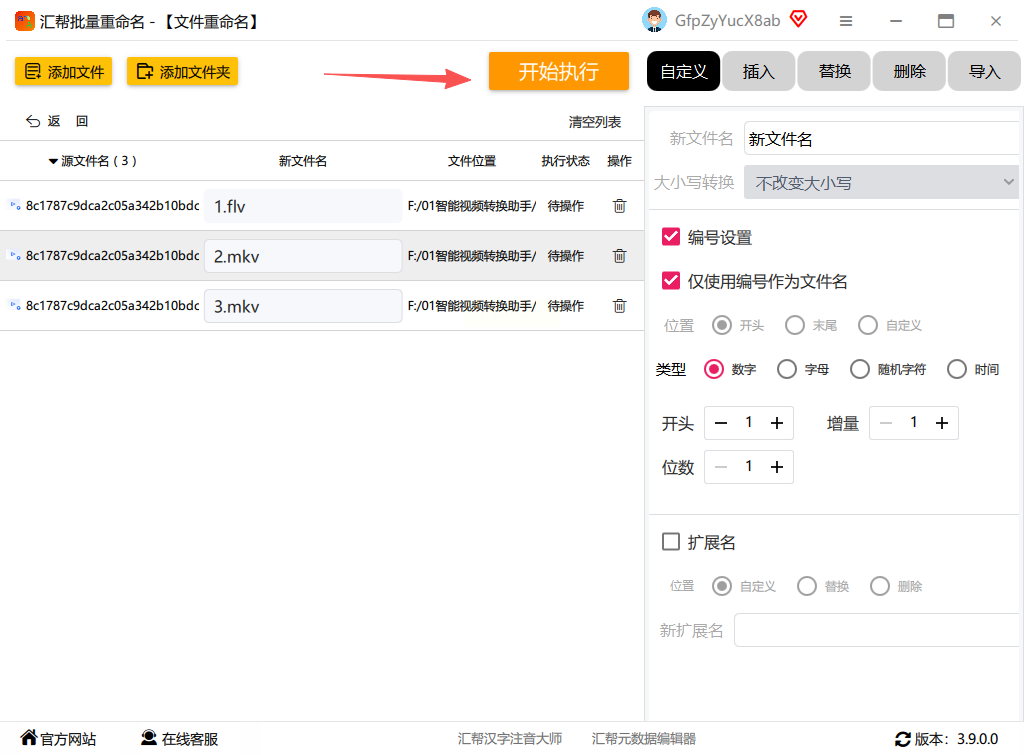The height and width of the screenshot is (755, 1024).
Task: Open the 大小写转换 dropdown
Action: click(x=881, y=183)
